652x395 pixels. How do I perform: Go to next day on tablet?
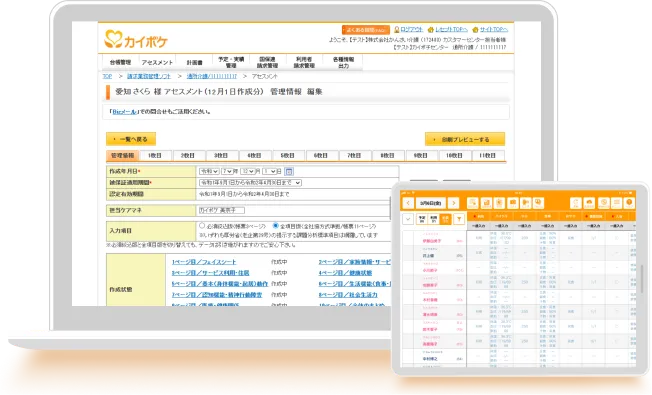(454, 203)
